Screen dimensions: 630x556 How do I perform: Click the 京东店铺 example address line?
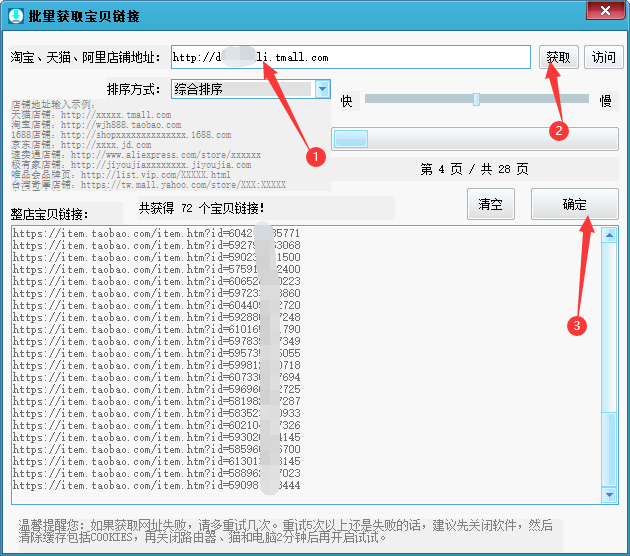click(x=81, y=145)
